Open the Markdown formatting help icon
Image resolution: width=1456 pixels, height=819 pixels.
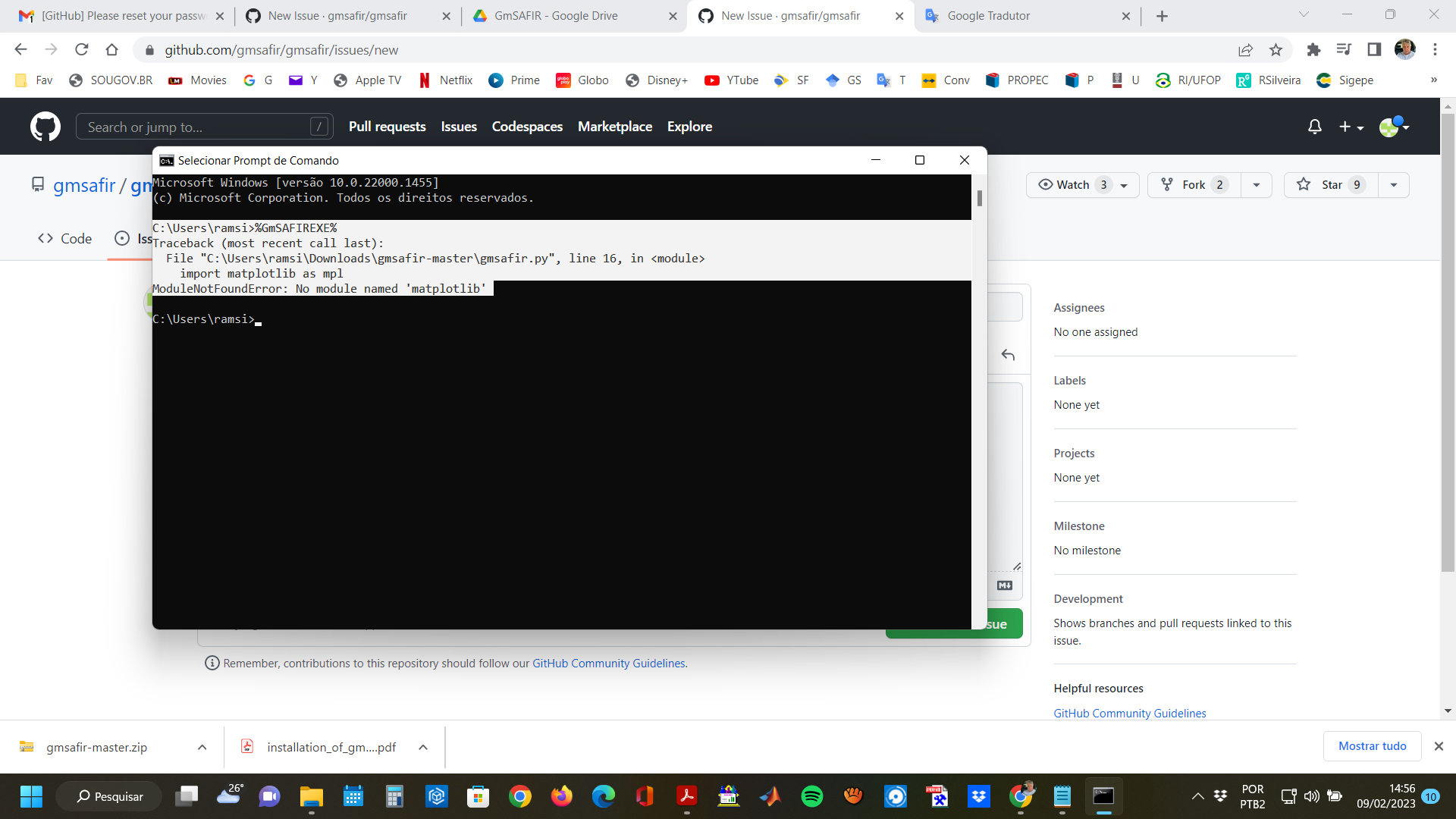coord(1004,585)
